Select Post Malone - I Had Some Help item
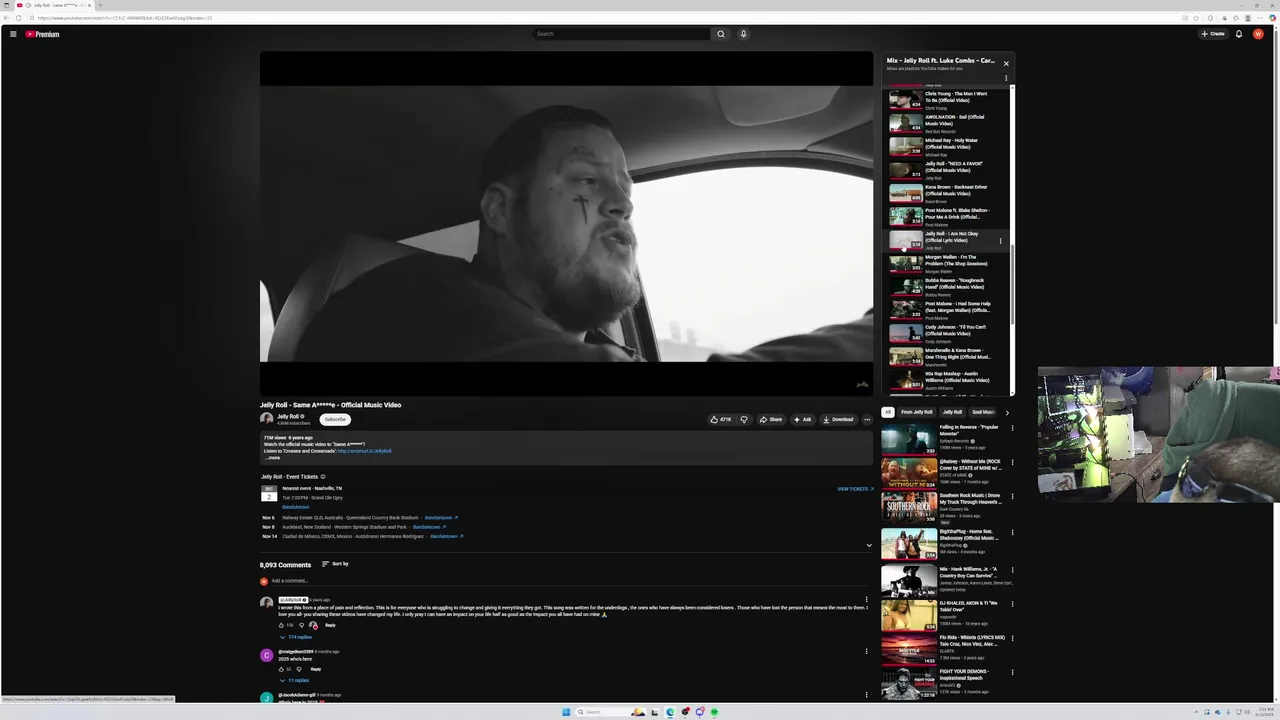Screen dimensions: 1280x720 tap(947, 310)
